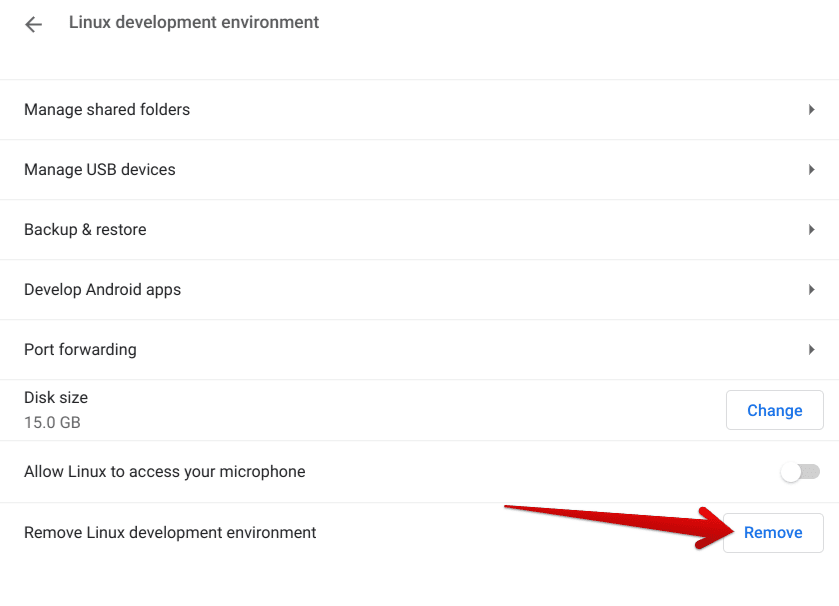Click the Allow Linux to access your microphone text
Screen dimensions: 839x606
click(165, 472)
